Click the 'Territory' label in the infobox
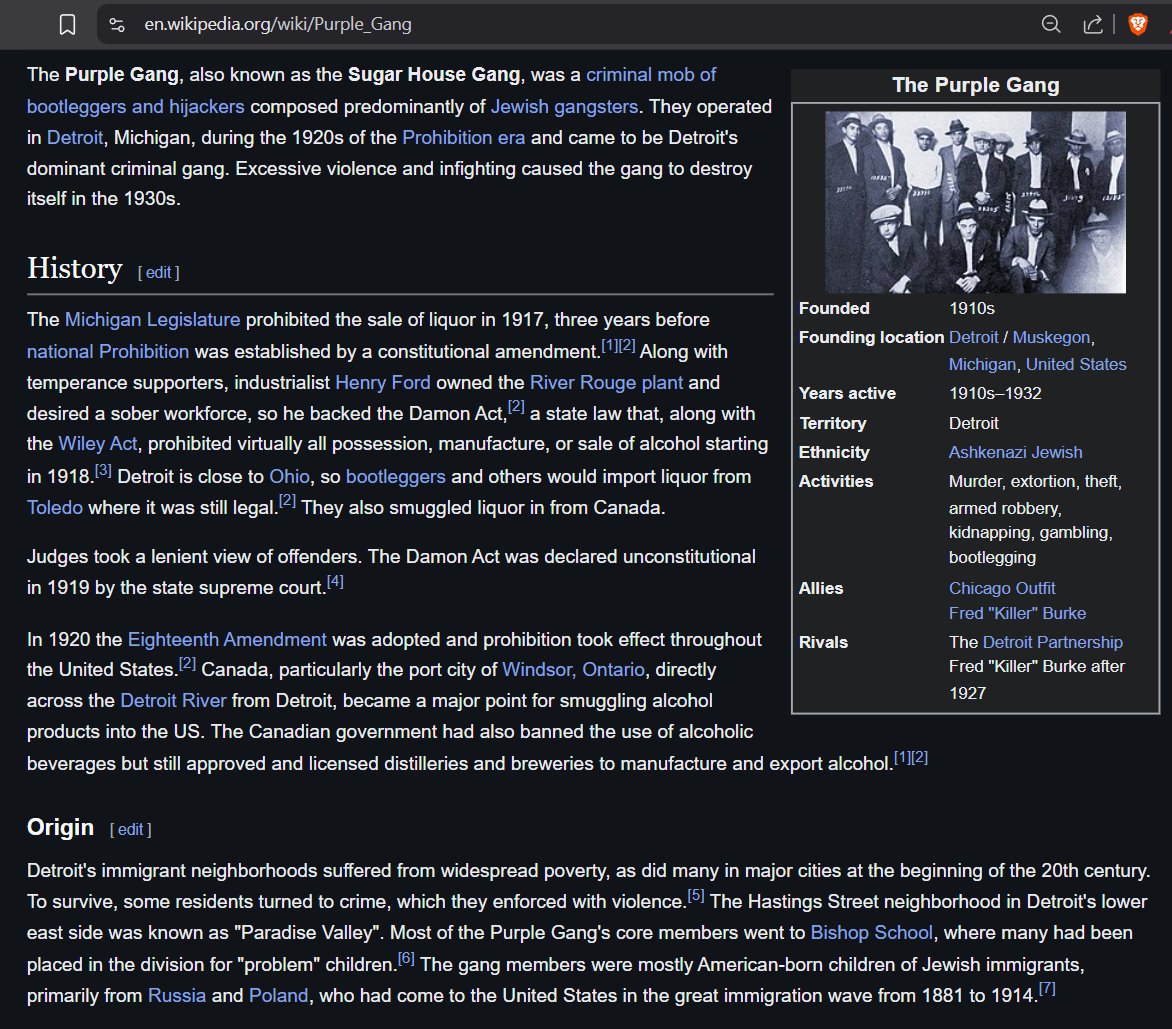The height and width of the screenshot is (1029, 1172). click(x=833, y=424)
